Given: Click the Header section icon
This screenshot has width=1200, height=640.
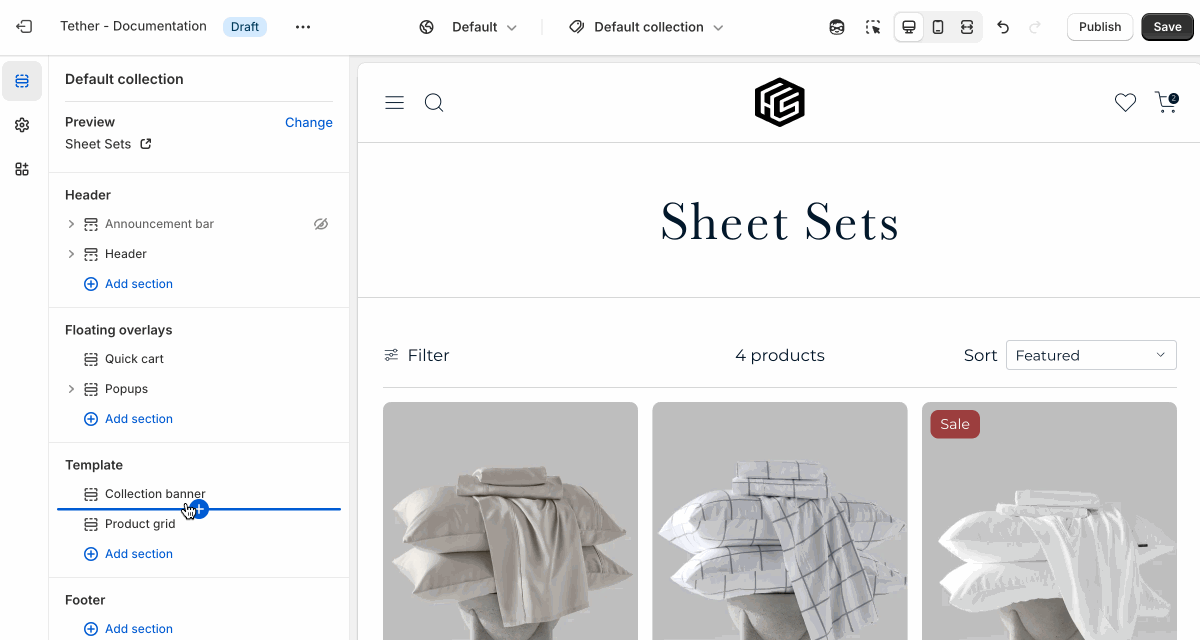Looking at the screenshot, I should click(91, 254).
